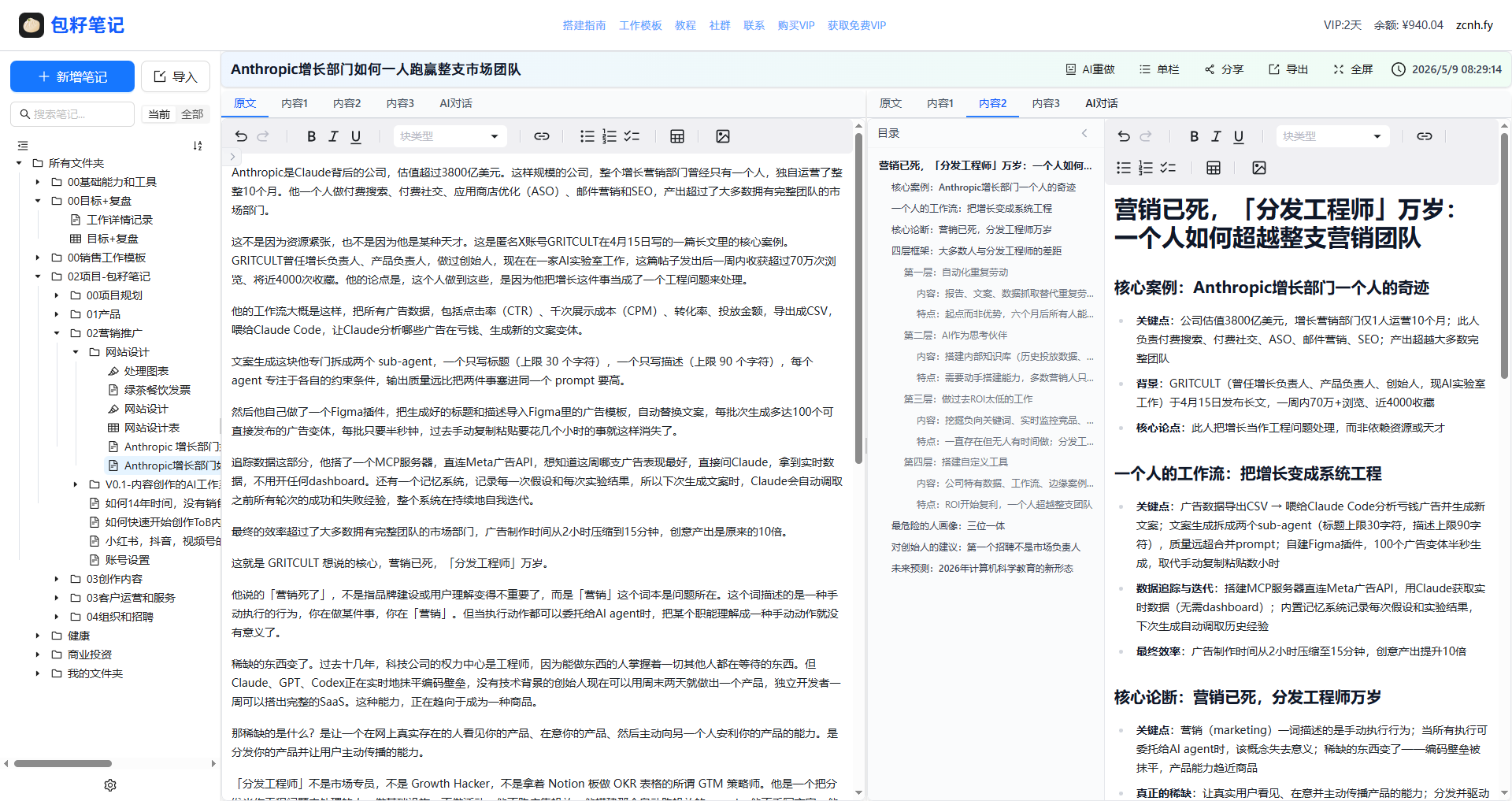Toggle underline in right editor toolbar
Image resolution: width=1512 pixels, height=801 pixels.
[1239, 136]
